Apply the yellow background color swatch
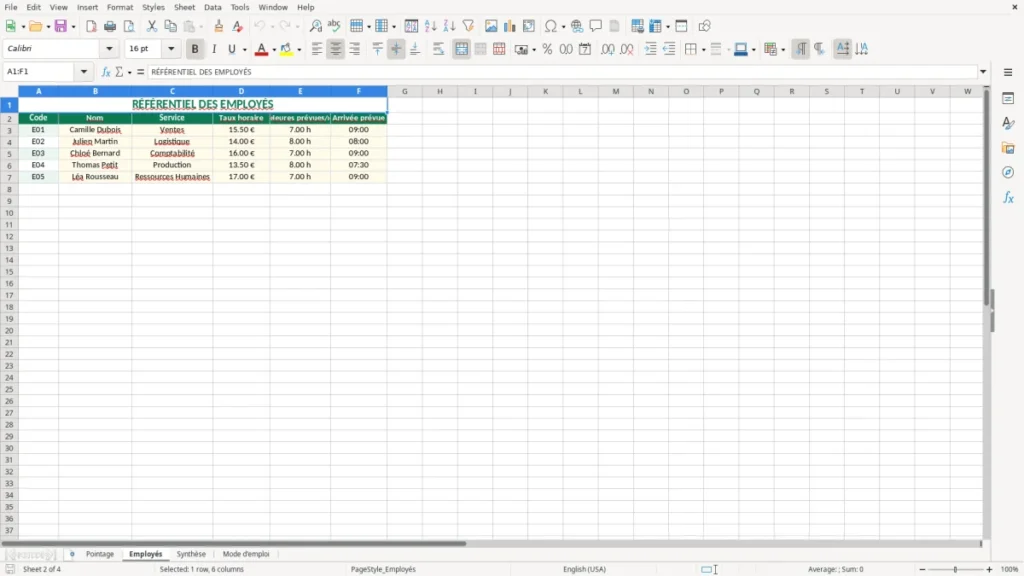 286,49
